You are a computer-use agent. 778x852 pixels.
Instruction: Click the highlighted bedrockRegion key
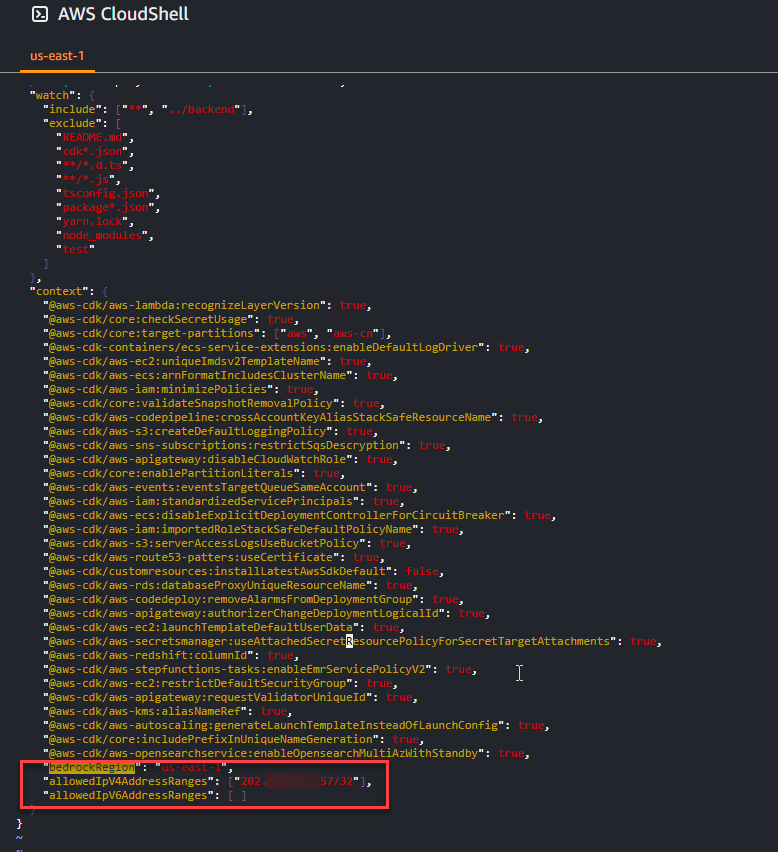click(96, 767)
